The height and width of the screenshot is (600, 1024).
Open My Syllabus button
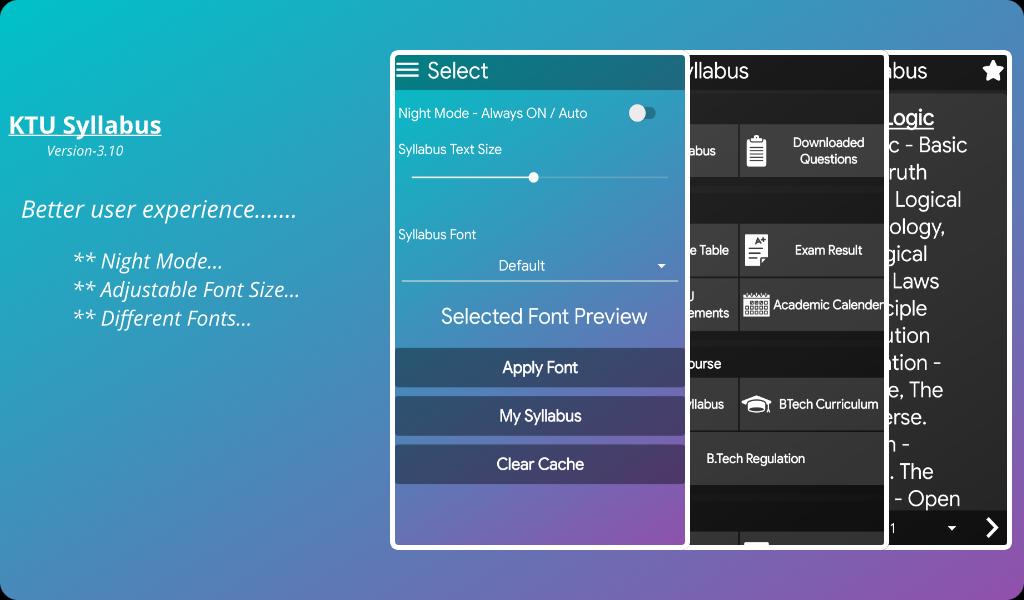pos(540,416)
